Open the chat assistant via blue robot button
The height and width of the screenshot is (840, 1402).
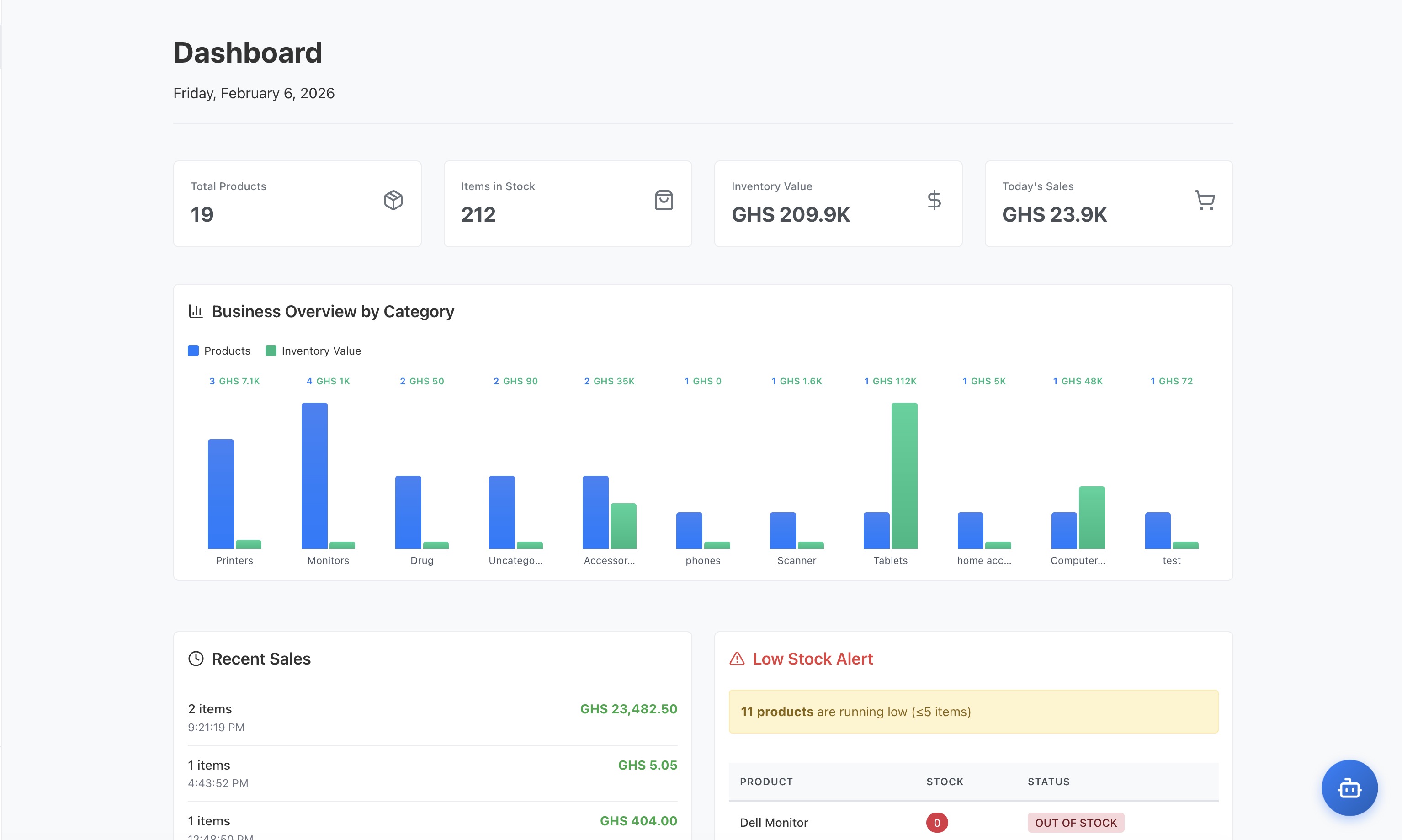[1349, 788]
